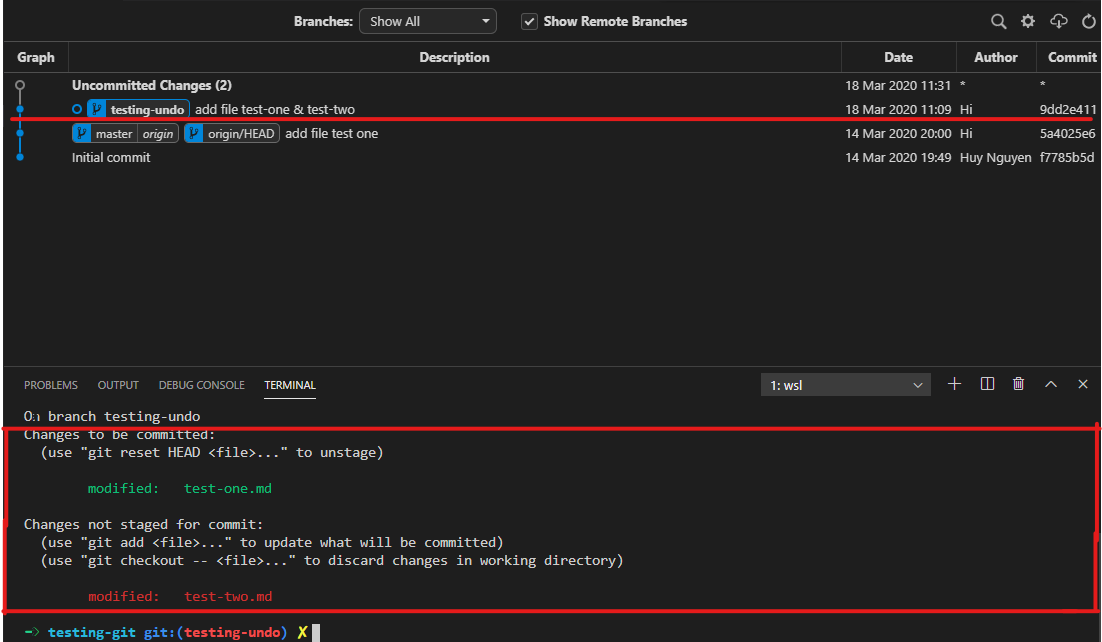
Task: Click the refresh graph icon
Action: (x=1089, y=21)
